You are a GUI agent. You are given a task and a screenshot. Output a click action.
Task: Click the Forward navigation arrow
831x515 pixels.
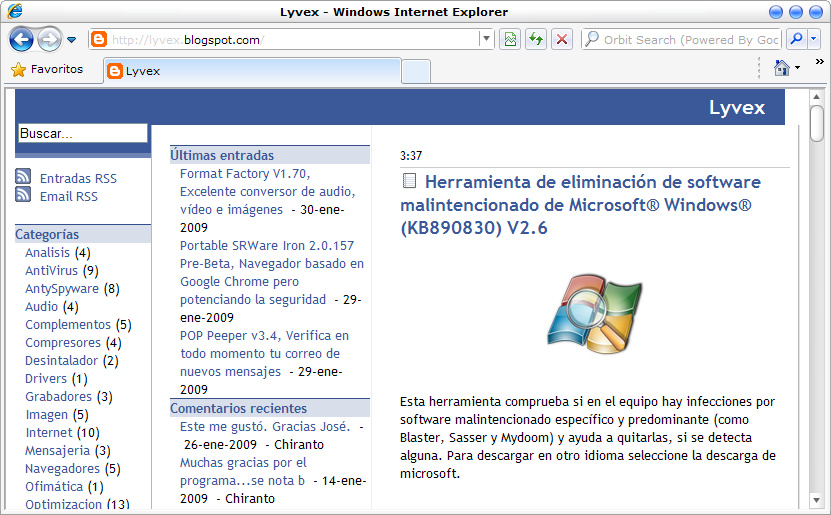(49, 40)
